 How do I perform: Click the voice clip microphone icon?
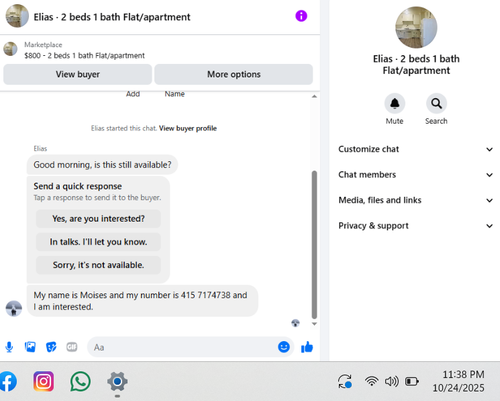pyautogui.click(x=9, y=347)
